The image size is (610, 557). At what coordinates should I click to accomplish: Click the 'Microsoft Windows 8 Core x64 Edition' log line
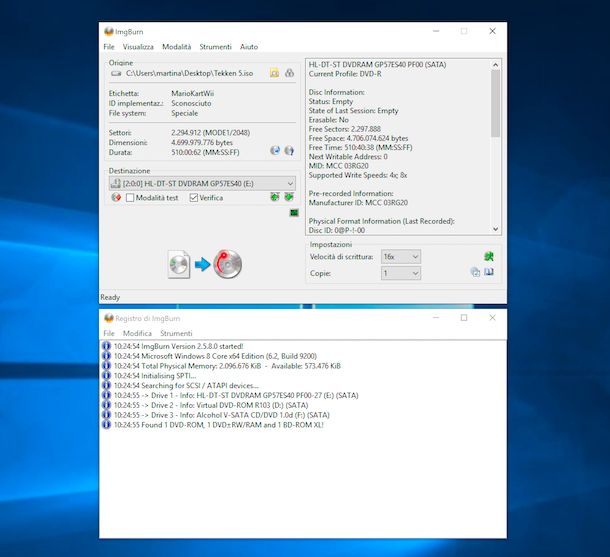coord(215,356)
